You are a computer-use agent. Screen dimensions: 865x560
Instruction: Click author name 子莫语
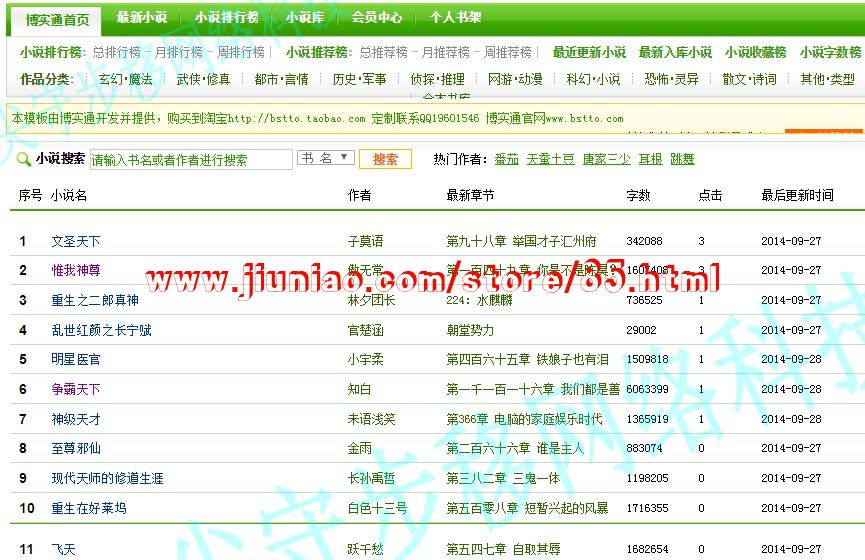pyautogui.click(x=365, y=242)
